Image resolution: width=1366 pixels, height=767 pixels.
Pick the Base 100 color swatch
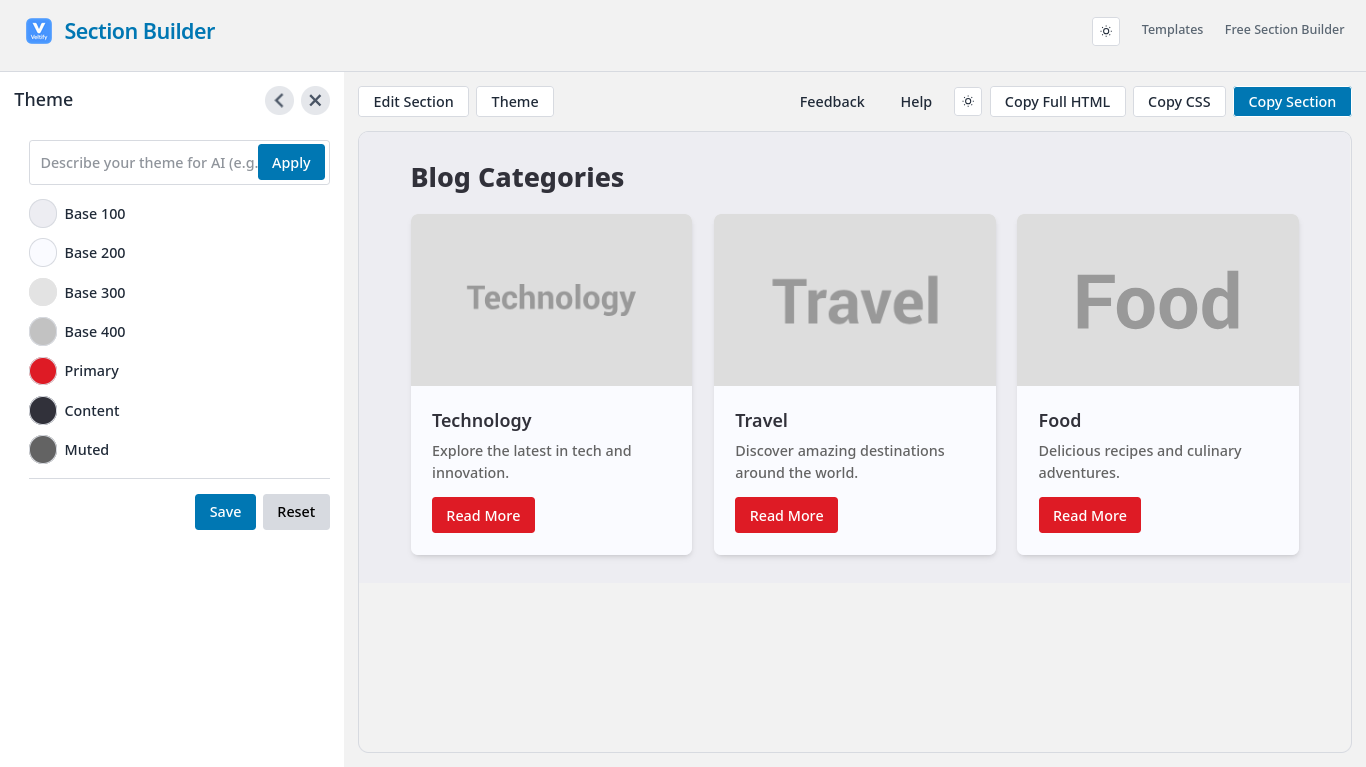pyautogui.click(x=43, y=214)
